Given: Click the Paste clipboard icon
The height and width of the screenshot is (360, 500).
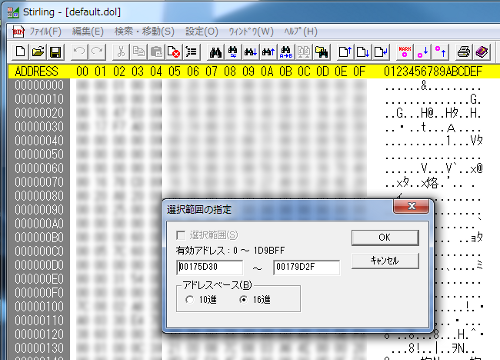Looking at the screenshot, I should [156, 52].
